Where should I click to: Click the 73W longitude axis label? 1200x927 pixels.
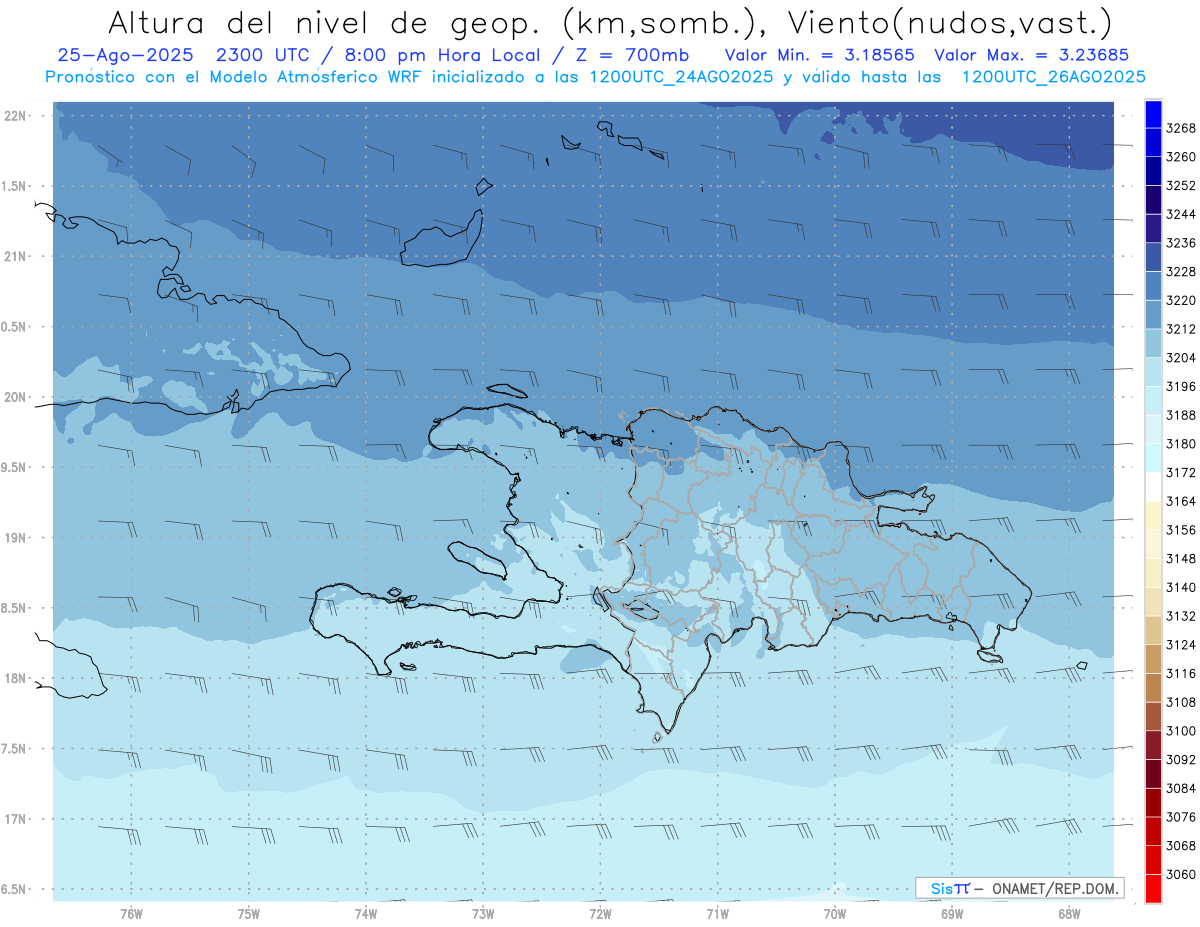[483, 913]
